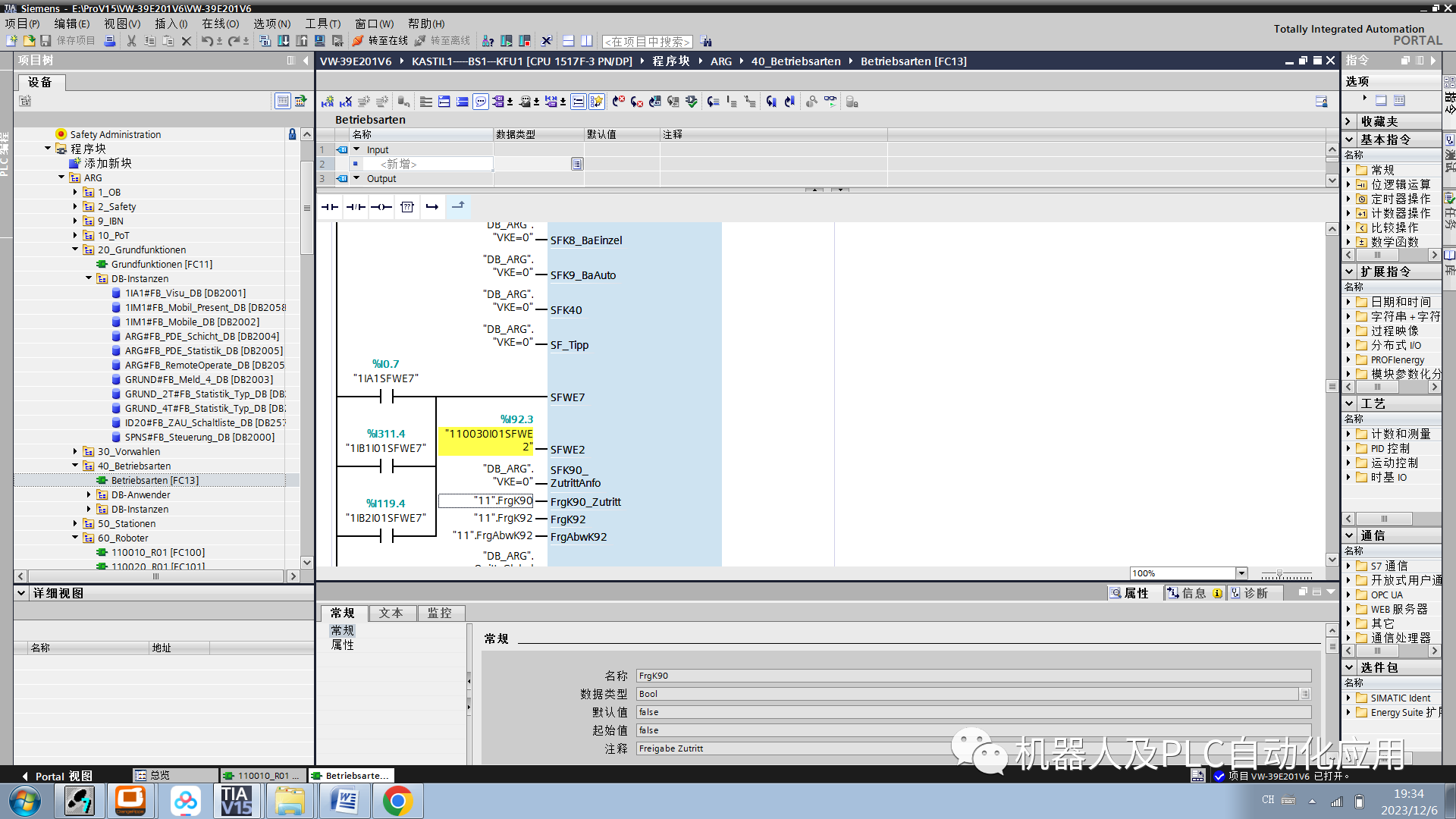The width and height of the screenshot is (1456, 819).
Task: Select 属性 in the properties navigation
Action: [x=343, y=645]
